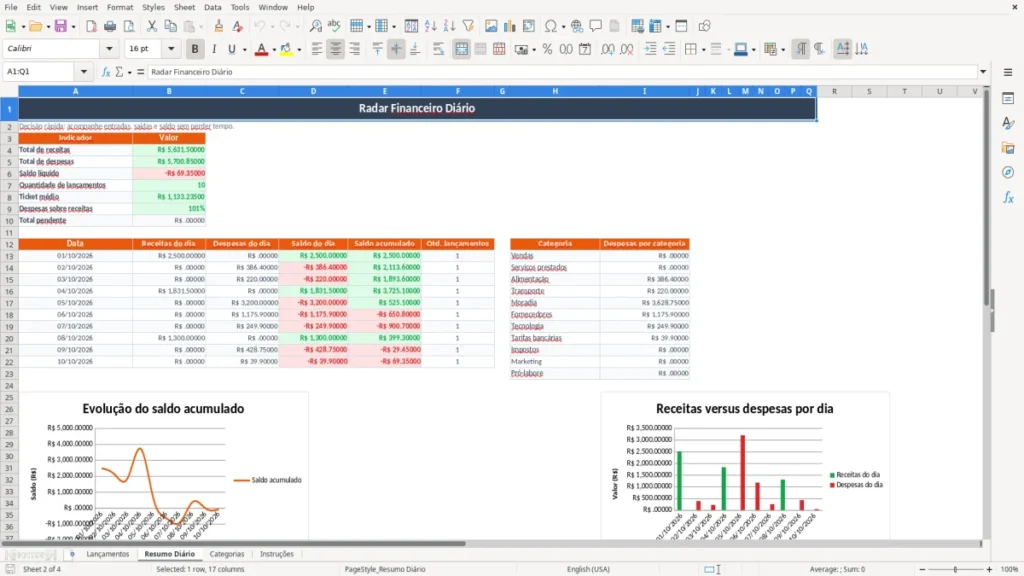Click the Function Wizard fx icon

106,72
